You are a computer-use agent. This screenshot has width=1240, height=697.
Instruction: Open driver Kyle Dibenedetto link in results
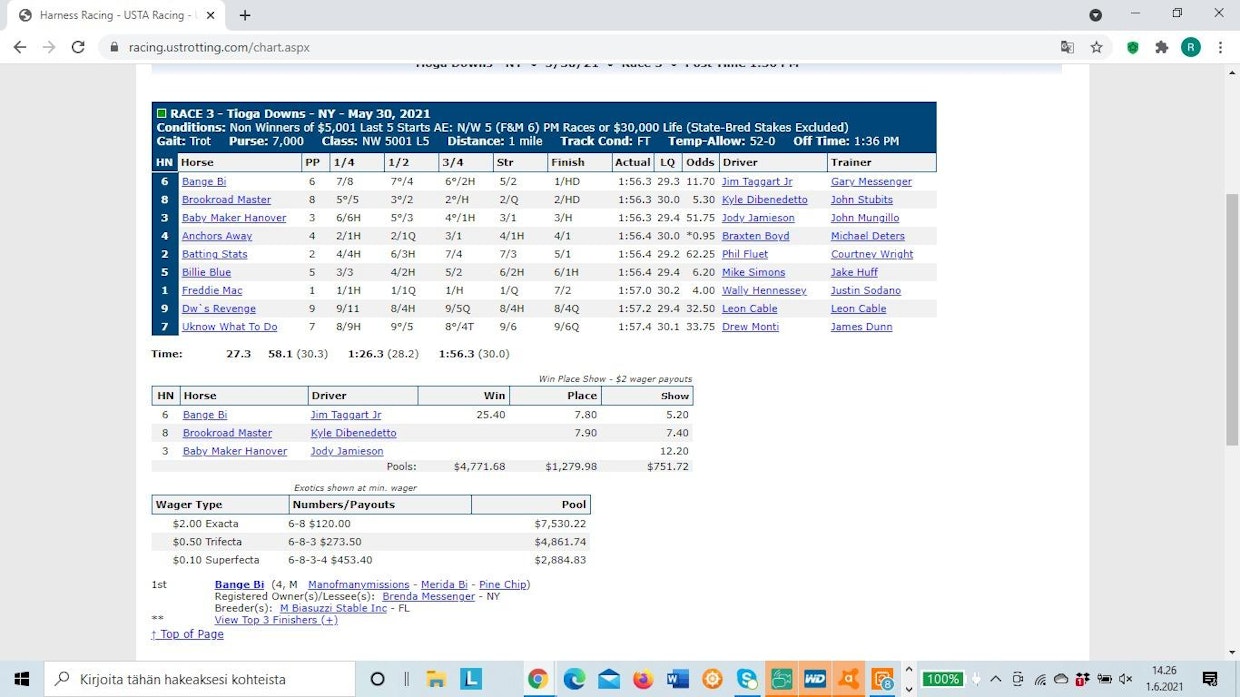coord(764,200)
